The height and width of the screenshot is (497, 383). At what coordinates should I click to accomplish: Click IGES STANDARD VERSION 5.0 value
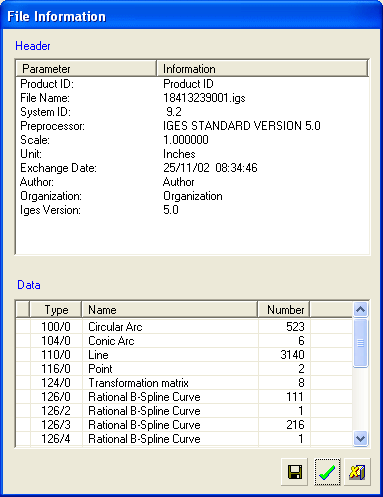242,126
